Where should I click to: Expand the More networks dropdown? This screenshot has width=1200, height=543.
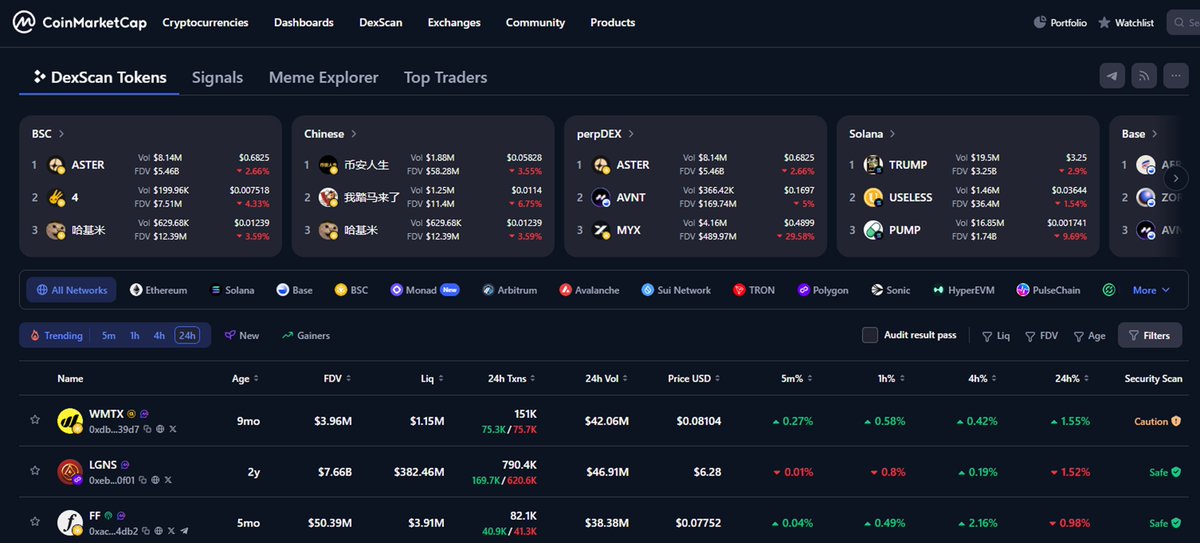[x=1151, y=290]
